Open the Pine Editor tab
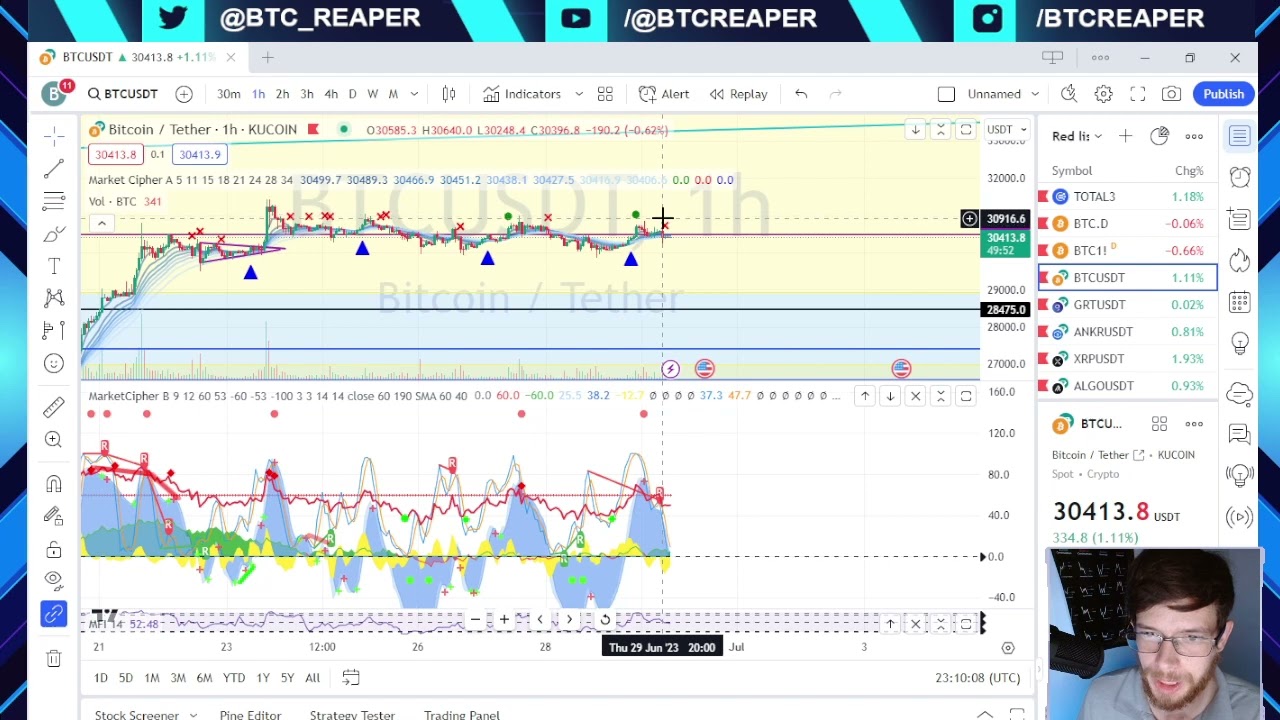This screenshot has width=1280, height=720. pyautogui.click(x=250, y=713)
